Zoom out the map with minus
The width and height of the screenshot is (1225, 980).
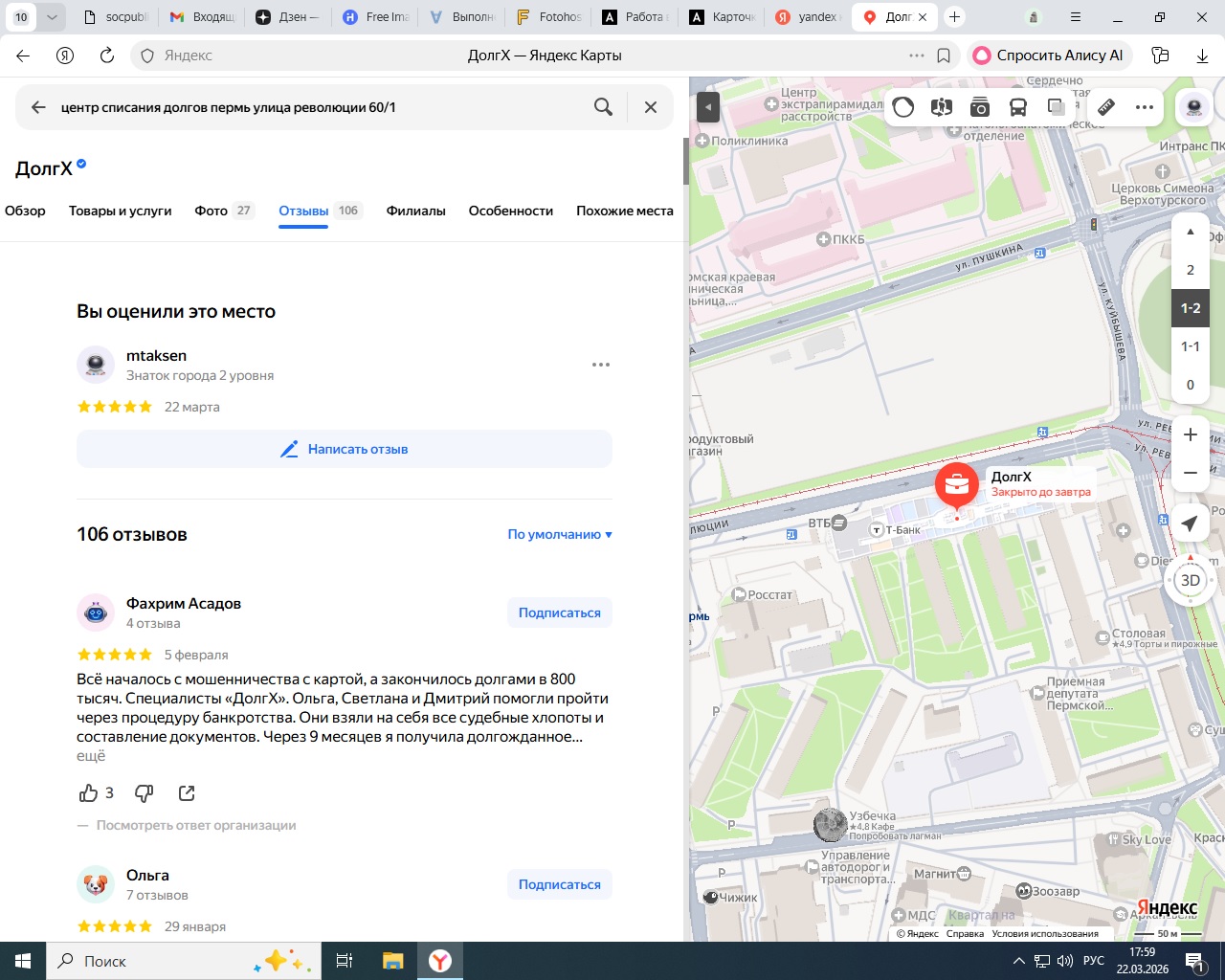(1191, 473)
